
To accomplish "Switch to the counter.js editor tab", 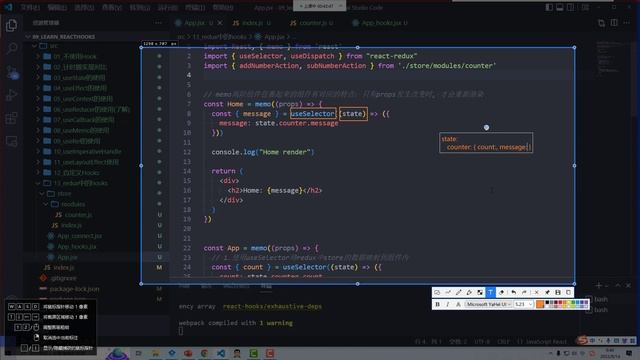I will click(x=312, y=23).
